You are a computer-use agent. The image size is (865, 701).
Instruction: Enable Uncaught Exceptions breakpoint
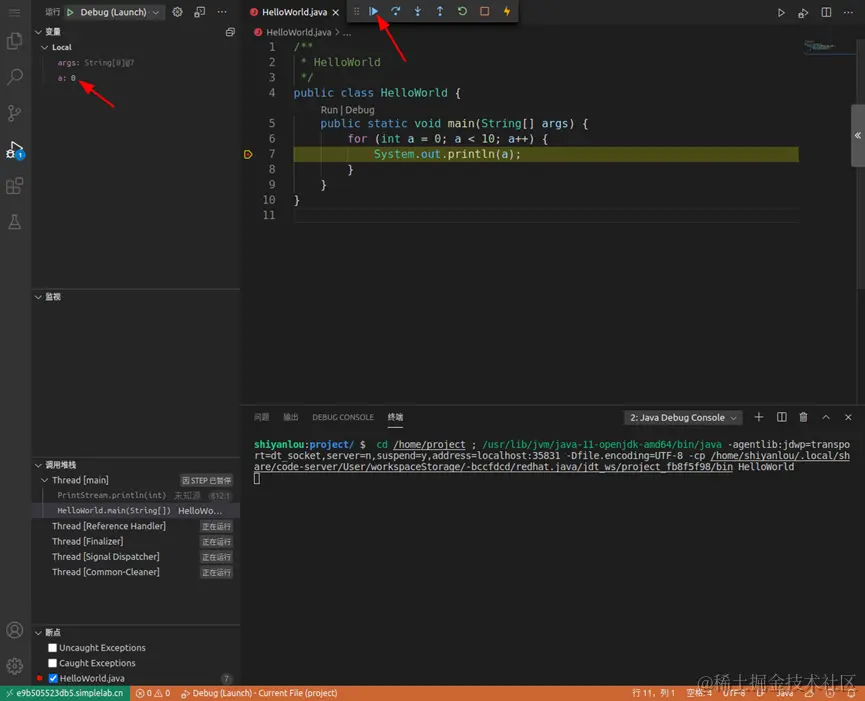pyautogui.click(x=53, y=648)
